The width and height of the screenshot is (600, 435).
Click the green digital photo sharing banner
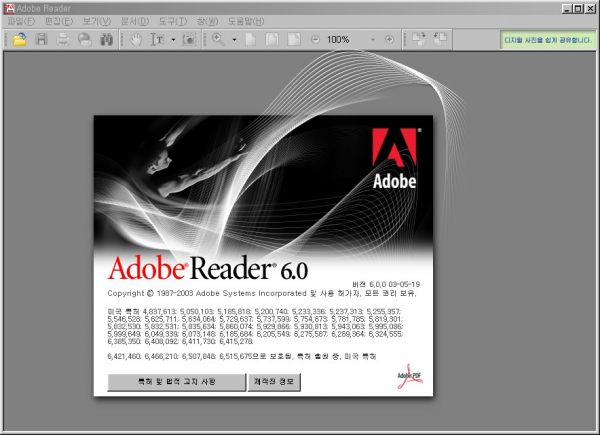pos(548,40)
